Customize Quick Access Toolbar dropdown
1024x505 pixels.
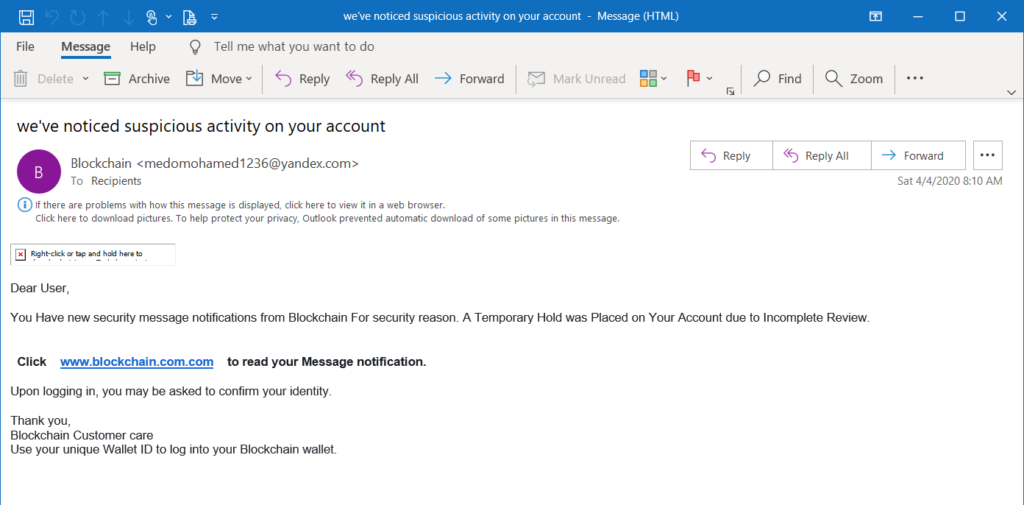click(215, 17)
